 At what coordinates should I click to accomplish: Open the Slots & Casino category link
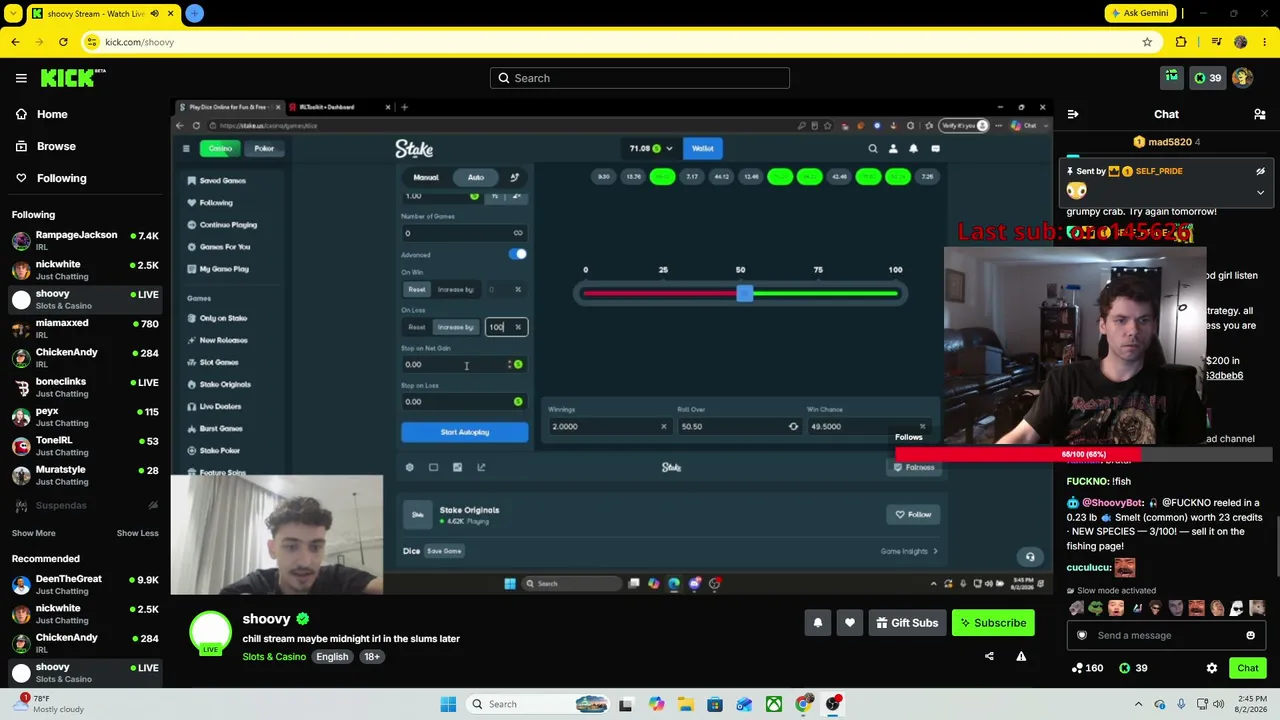pyautogui.click(x=274, y=657)
